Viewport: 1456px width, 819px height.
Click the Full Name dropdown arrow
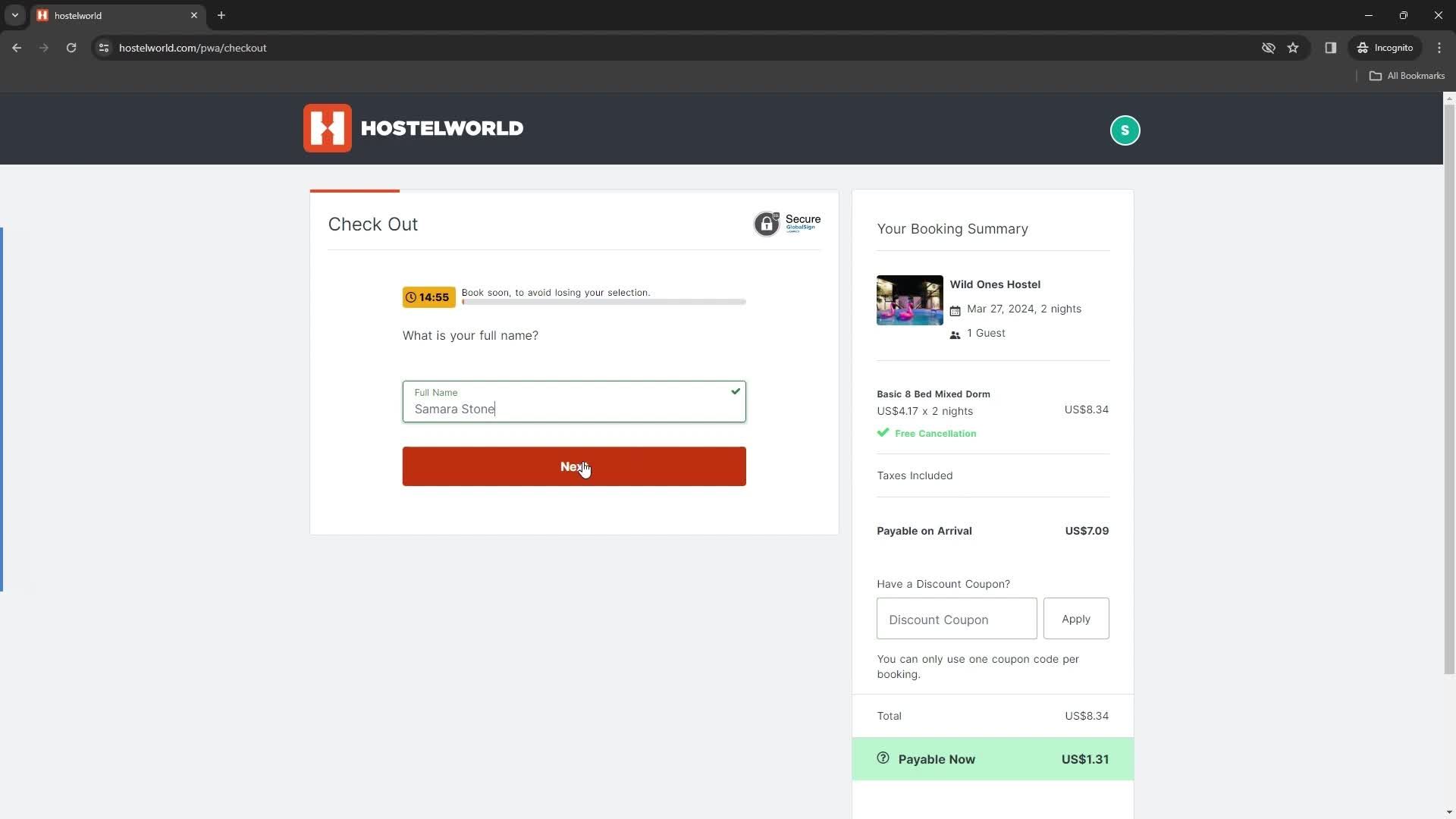[x=735, y=391]
